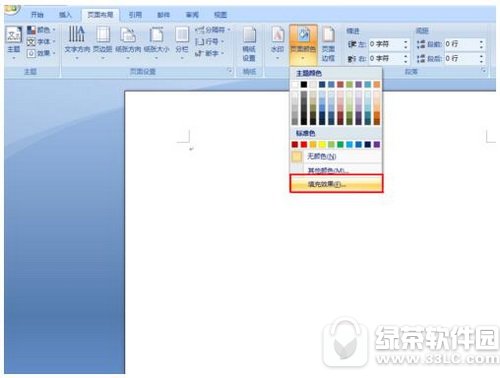
Task: Pick the light blue standard color
Action: click(x=349, y=144)
